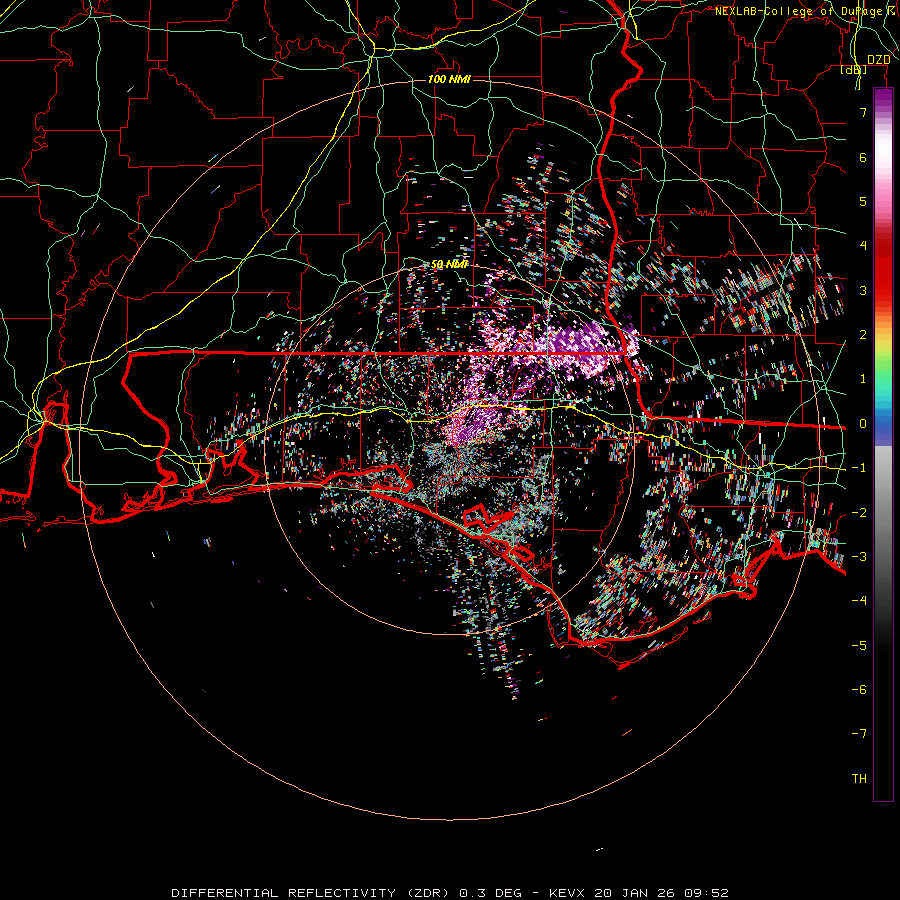The height and width of the screenshot is (900, 900).
Task: Select the 6 value on the dB scale
Action: [x=863, y=157]
